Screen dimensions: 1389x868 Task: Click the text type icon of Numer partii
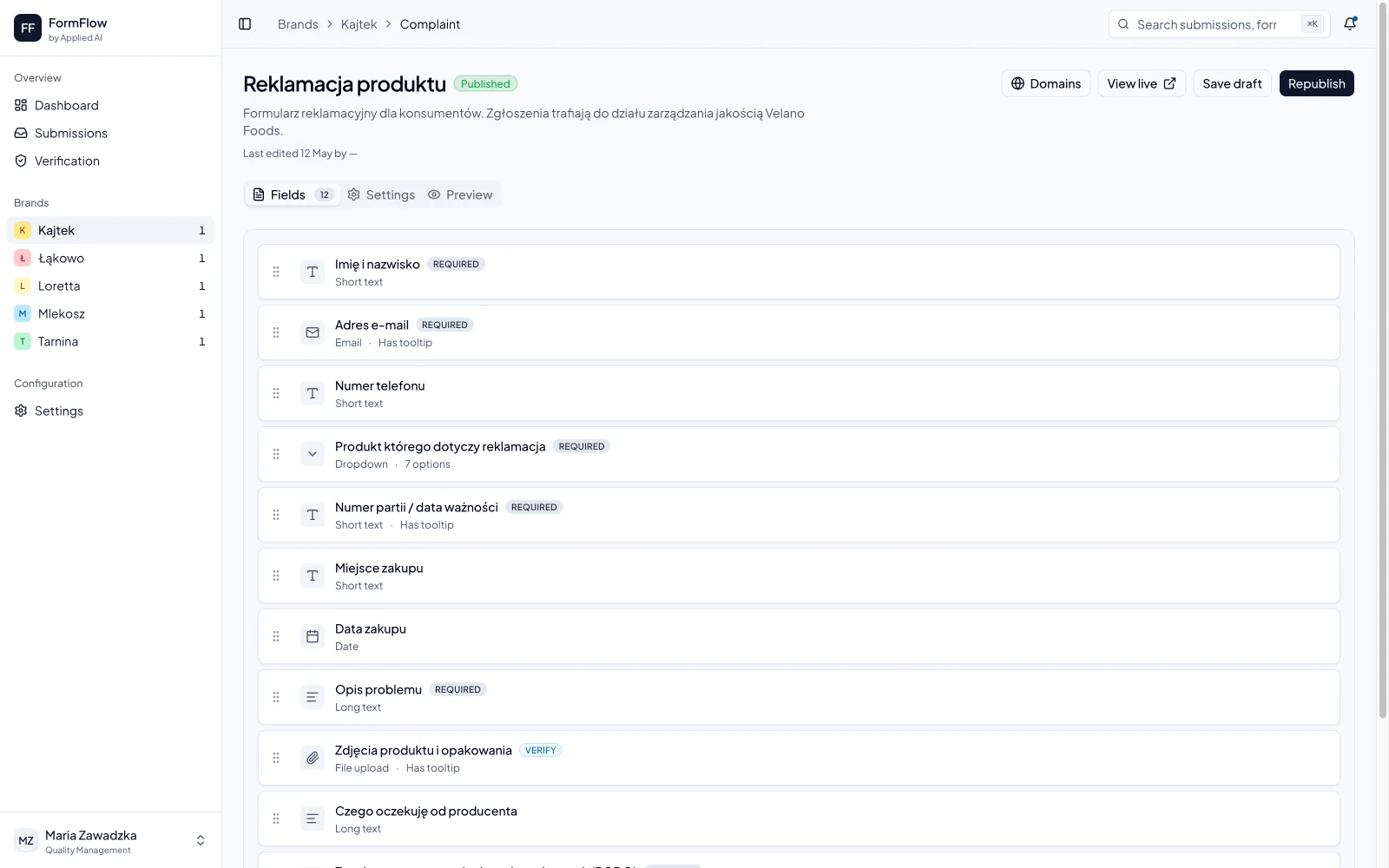(313, 515)
